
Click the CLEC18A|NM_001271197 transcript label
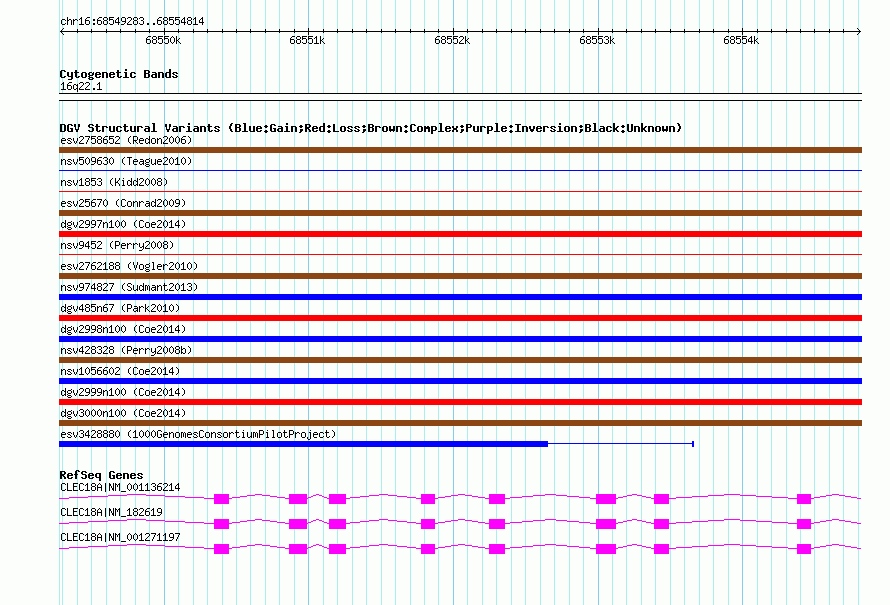click(x=120, y=537)
